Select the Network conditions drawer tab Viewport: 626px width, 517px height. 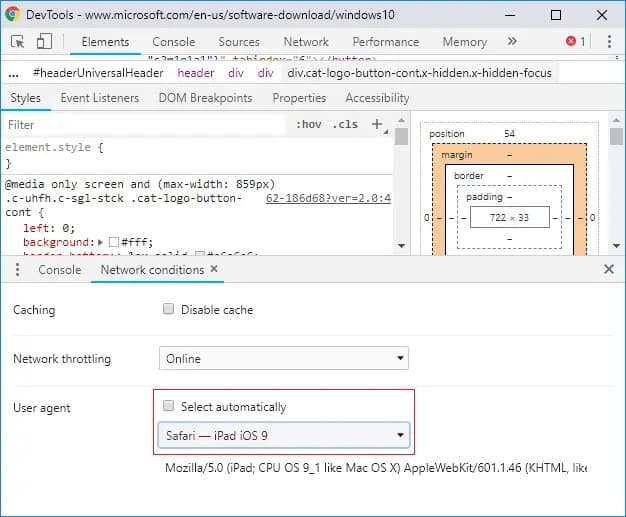coord(152,270)
